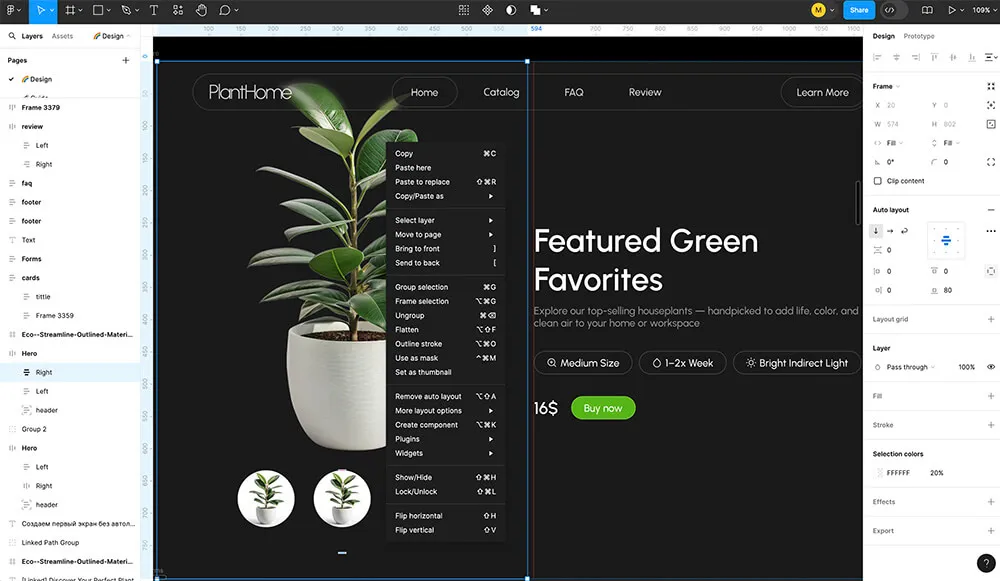
Task: Add a new page with plus
Action: point(126,60)
